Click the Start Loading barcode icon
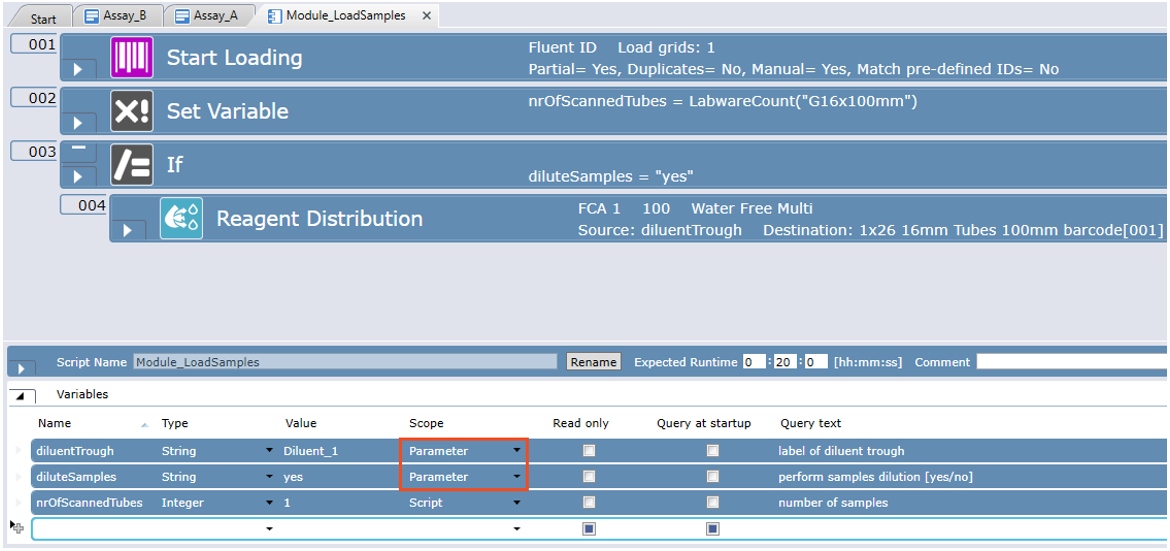 (x=131, y=58)
